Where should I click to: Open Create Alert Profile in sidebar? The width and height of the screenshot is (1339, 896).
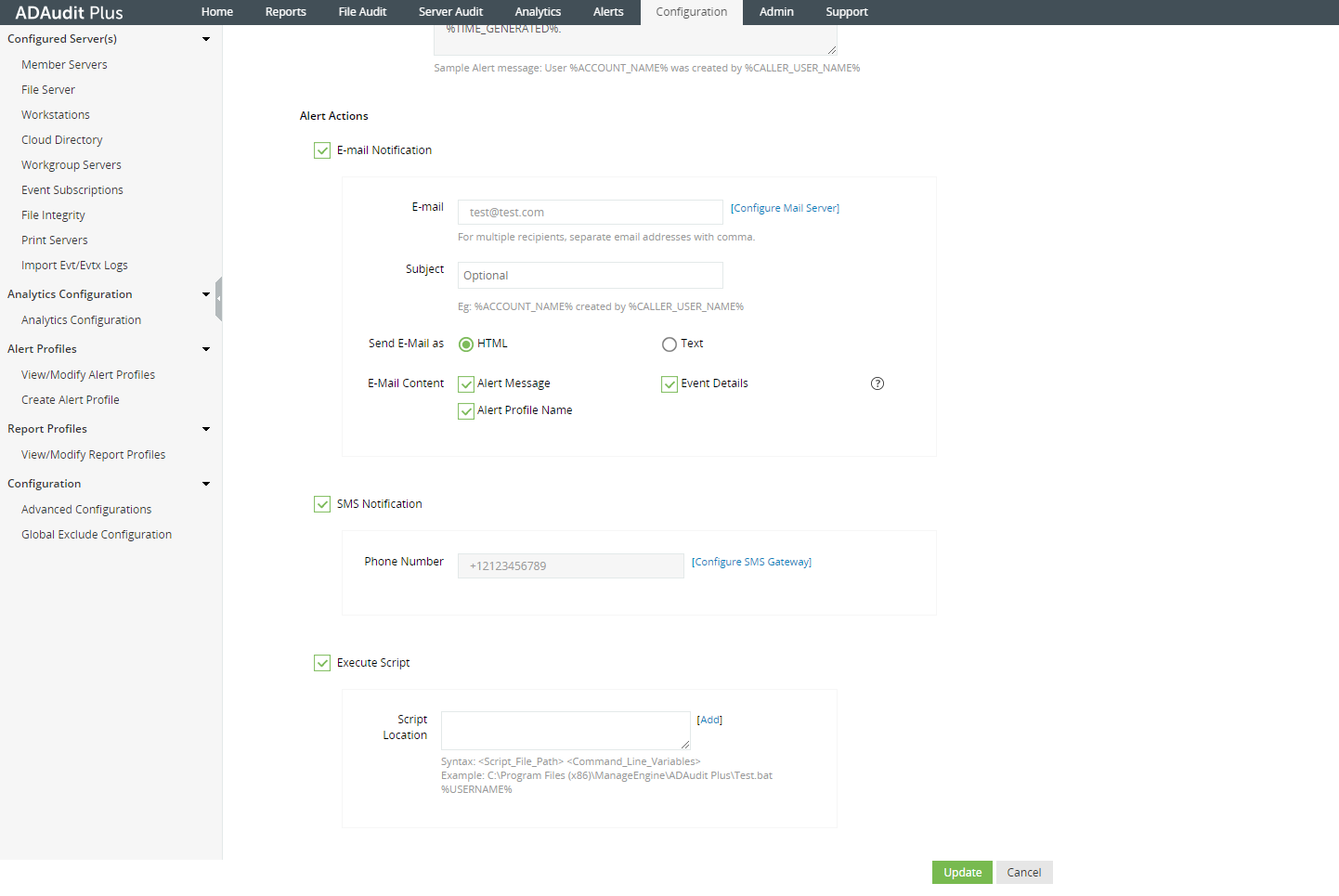click(71, 400)
